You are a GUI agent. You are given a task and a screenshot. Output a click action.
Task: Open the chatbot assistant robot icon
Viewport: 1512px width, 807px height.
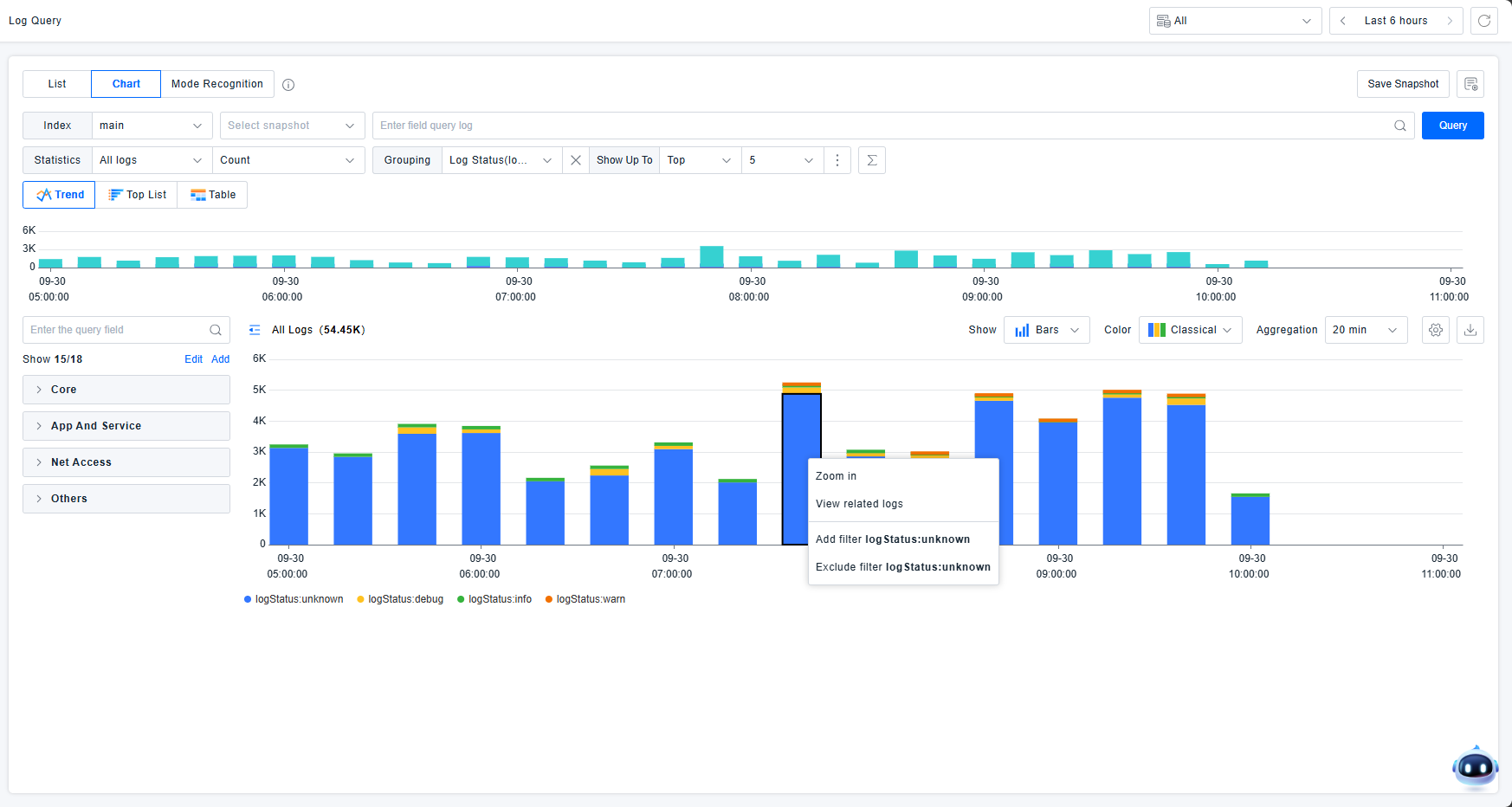(1474, 767)
